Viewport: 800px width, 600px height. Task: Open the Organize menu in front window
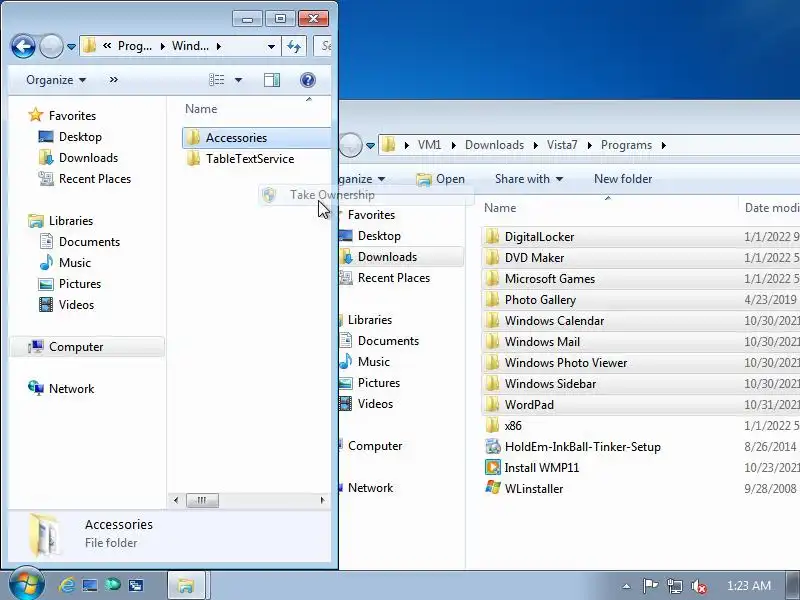(x=56, y=80)
